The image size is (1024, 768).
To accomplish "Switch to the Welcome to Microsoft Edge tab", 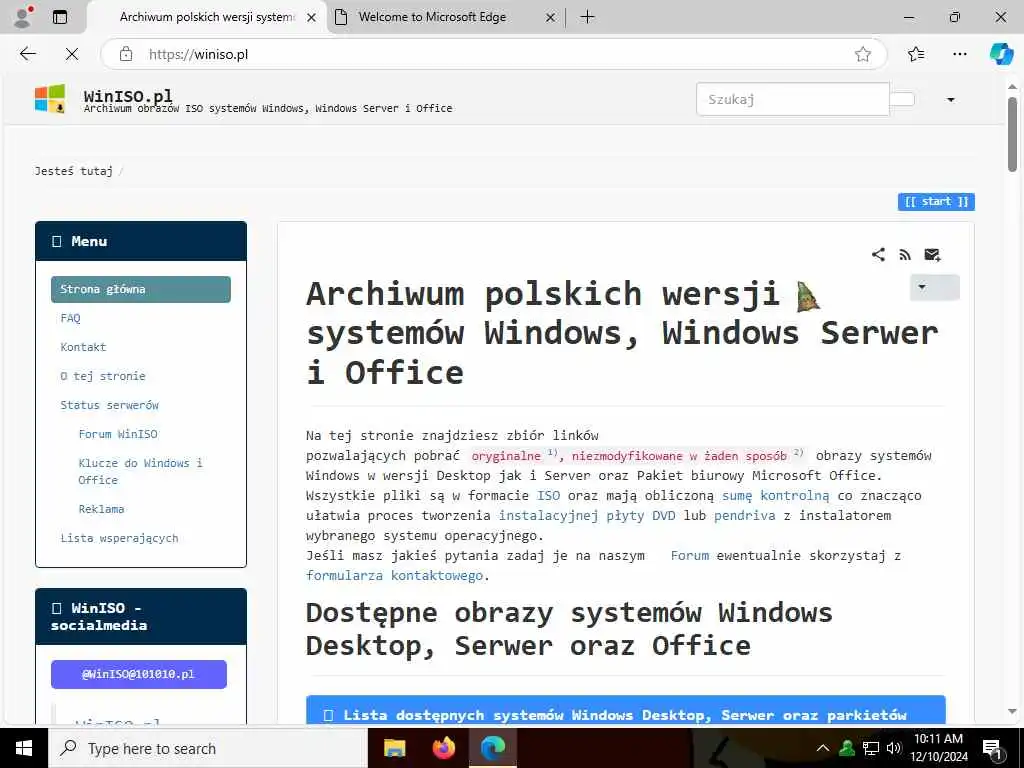I will tap(432, 17).
